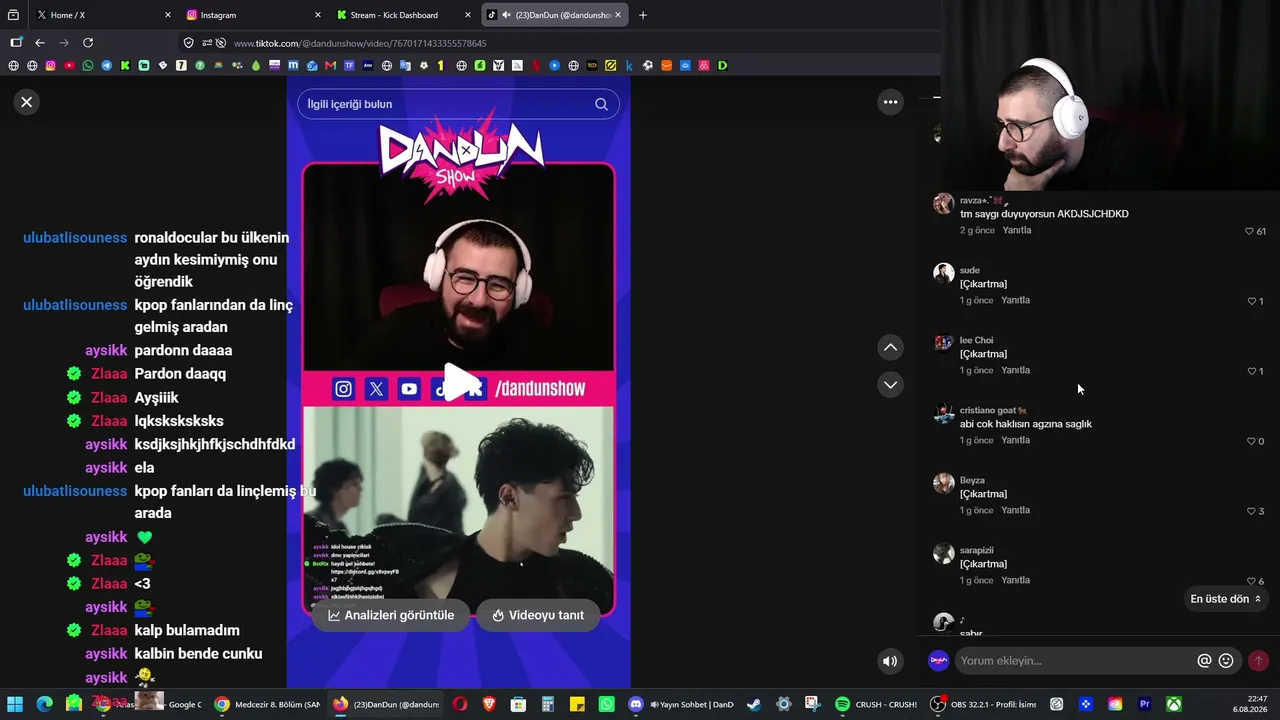The height and width of the screenshot is (720, 1280).
Task: Launch Microsoft Edge from the taskbar
Action: tap(44, 704)
